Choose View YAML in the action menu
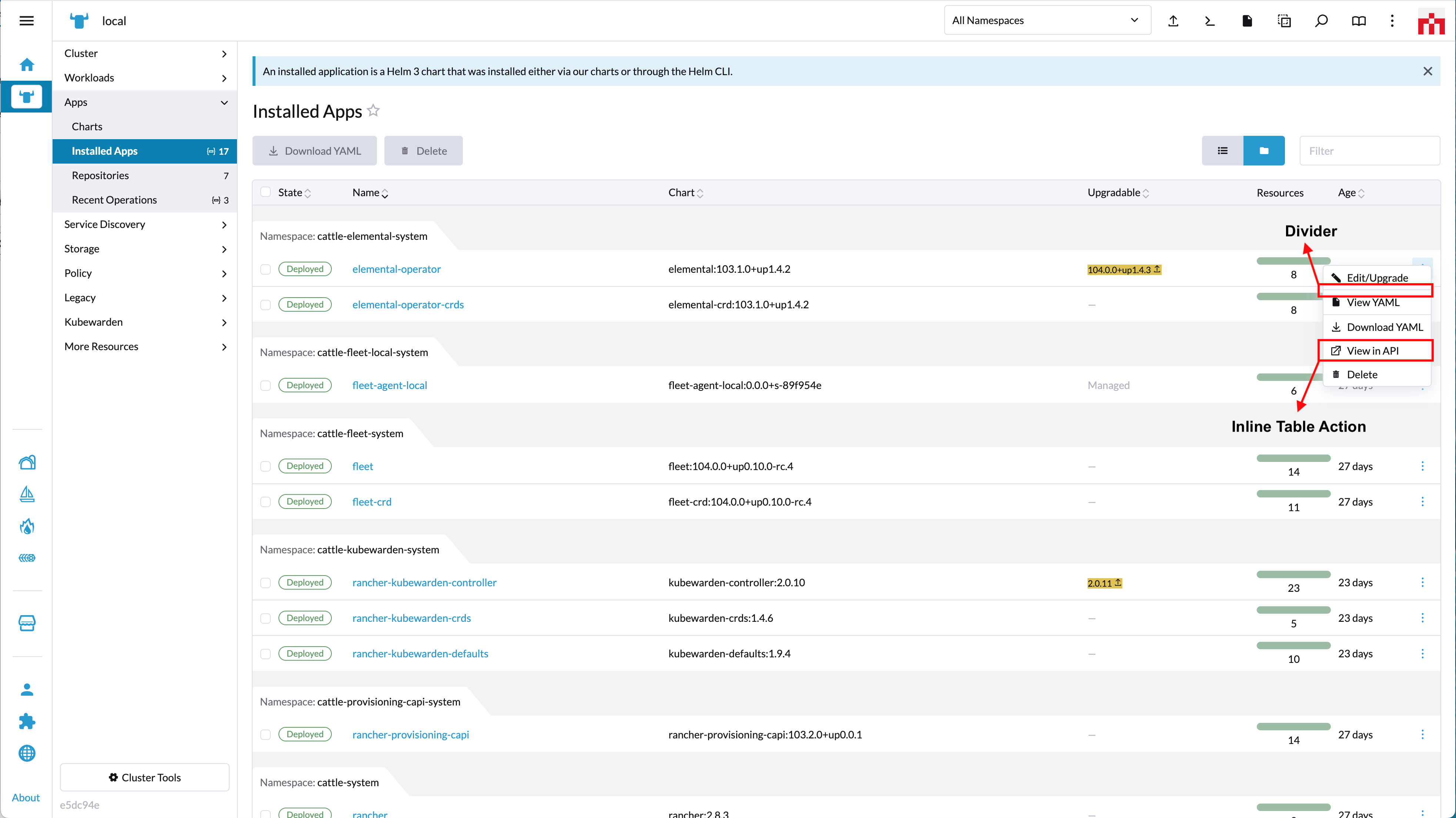Viewport: 1456px width, 818px height. pos(1377,302)
